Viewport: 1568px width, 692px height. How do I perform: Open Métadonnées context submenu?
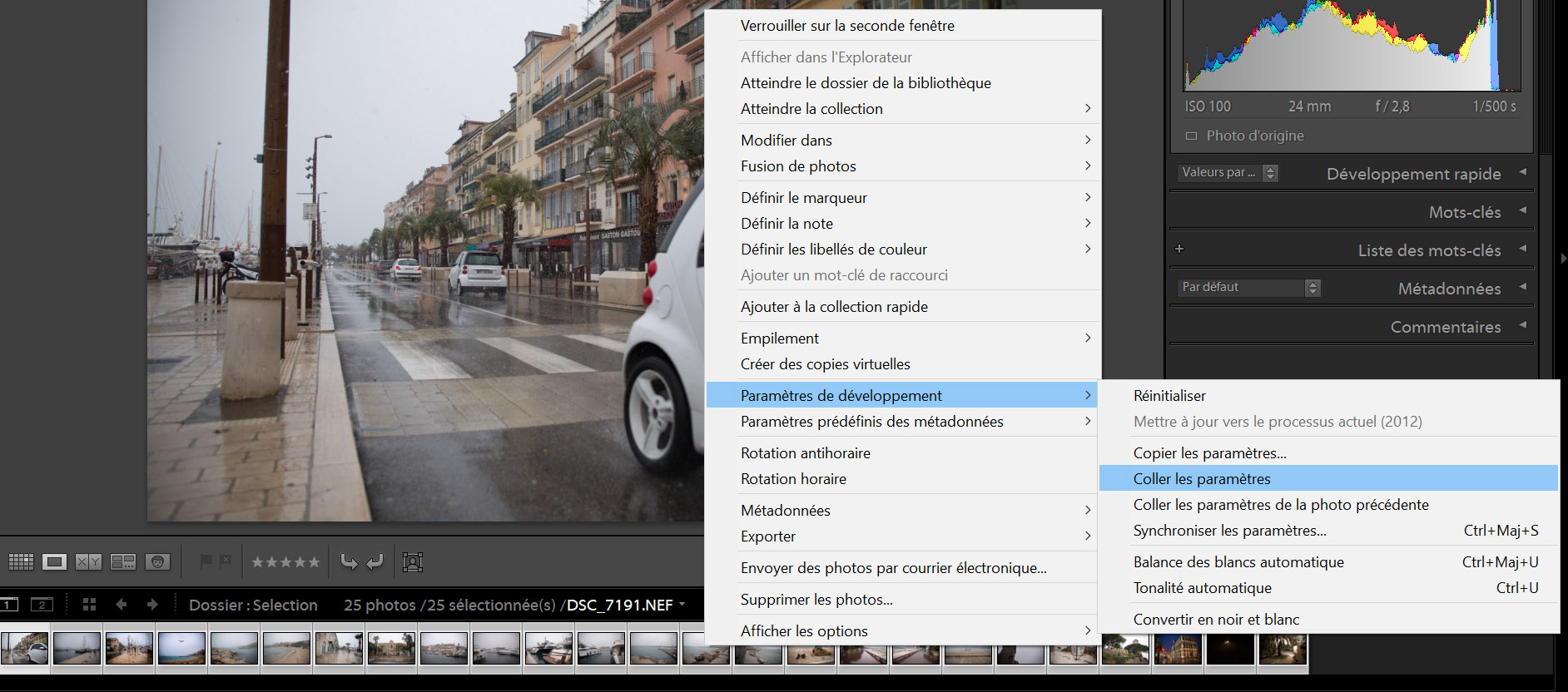(903, 511)
